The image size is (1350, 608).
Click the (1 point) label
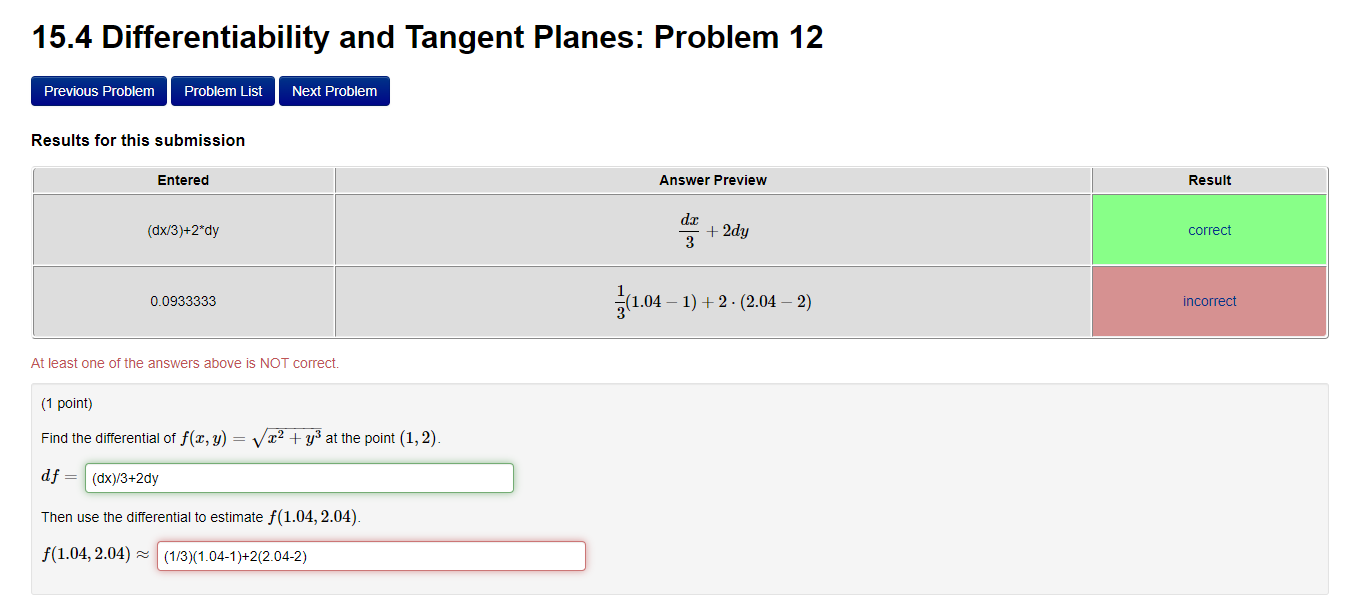(x=67, y=403)
